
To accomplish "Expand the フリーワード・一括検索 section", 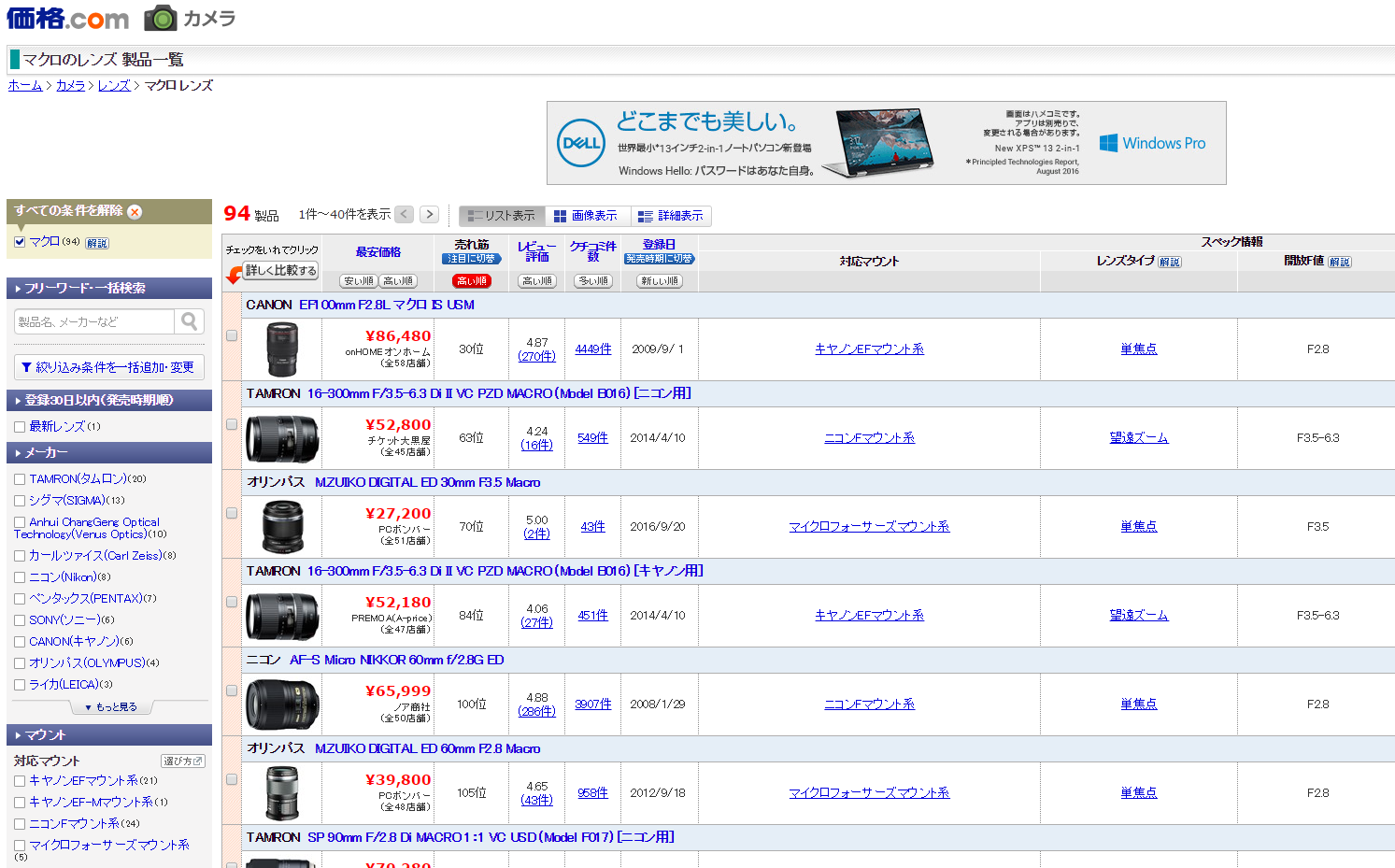I will (x=109, y=289).
